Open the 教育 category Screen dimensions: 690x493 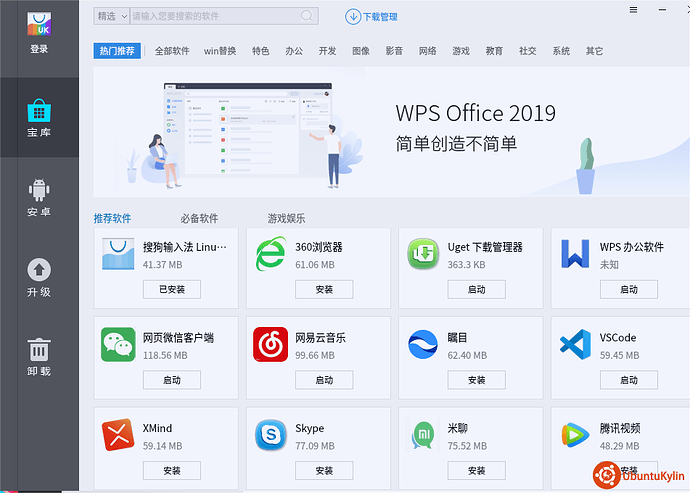(x=494, y=51)
